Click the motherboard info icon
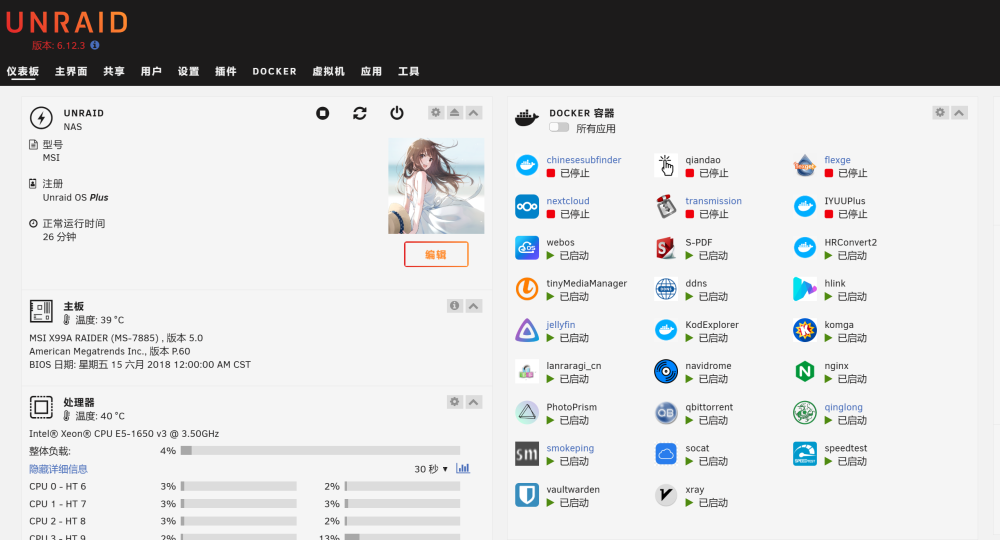The image size is (1000, 540). (454, 306)
